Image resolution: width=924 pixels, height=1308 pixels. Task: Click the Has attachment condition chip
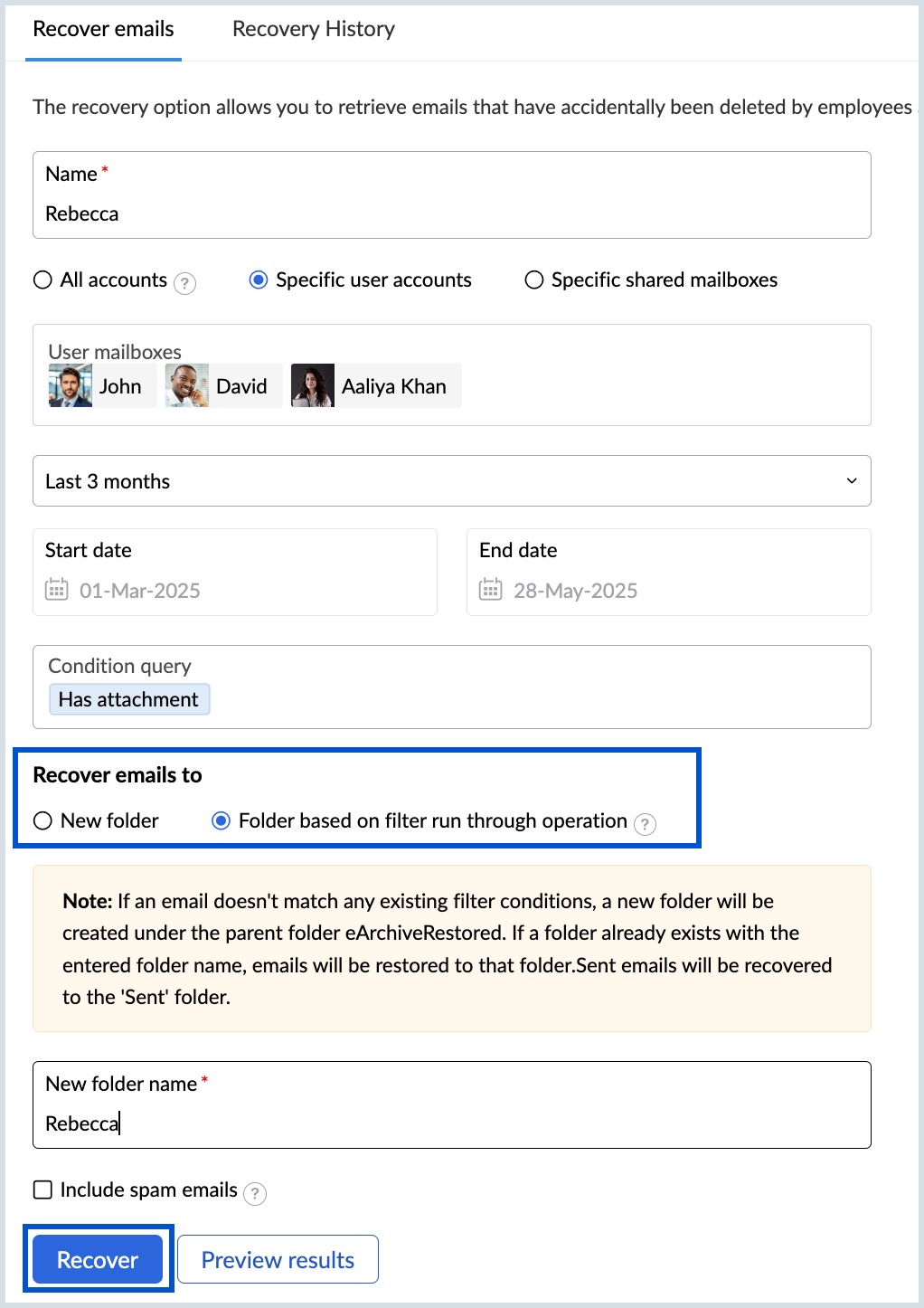click(128, 698)
